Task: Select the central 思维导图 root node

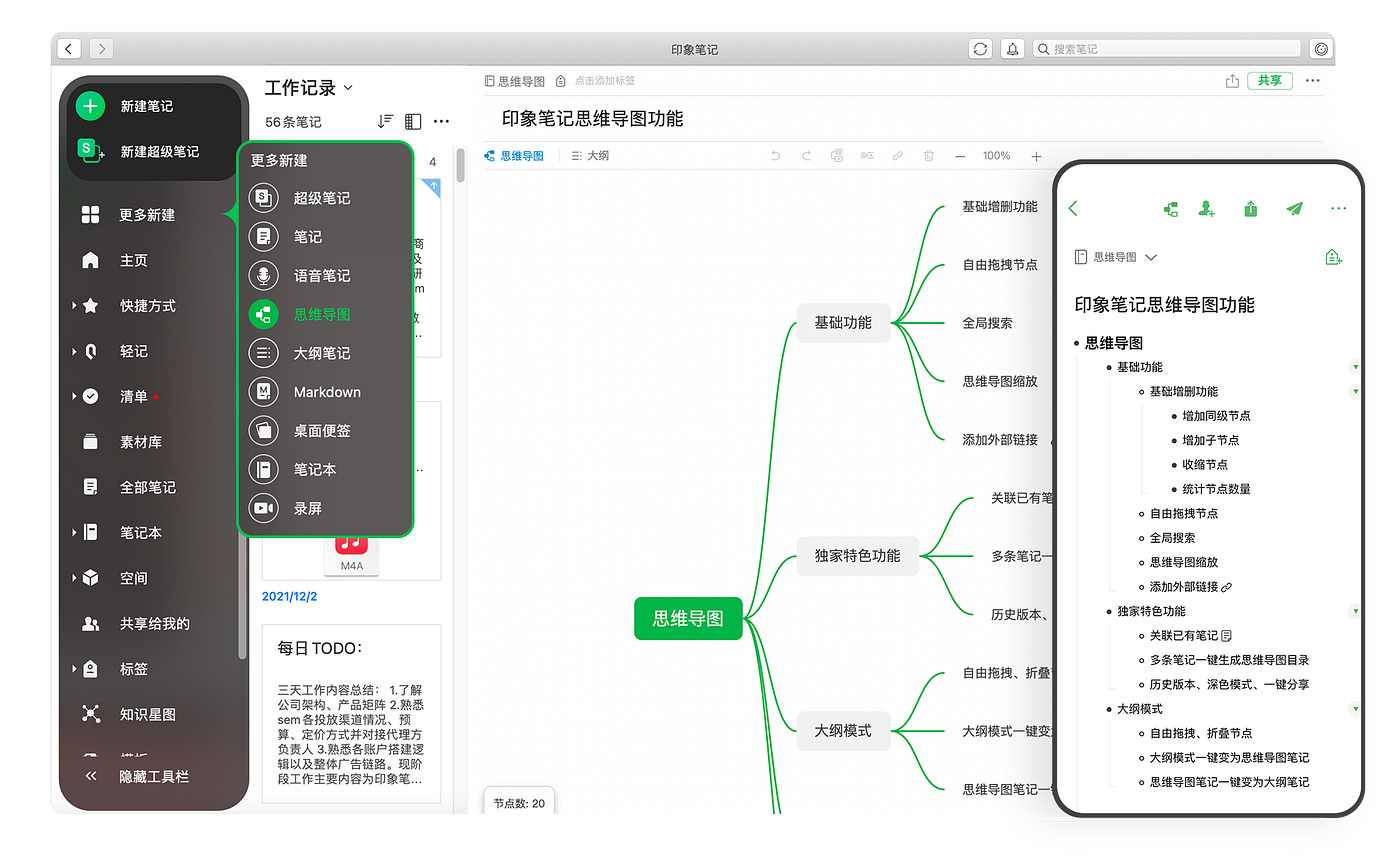Action: pyautogui.click(x=688, y=619)
